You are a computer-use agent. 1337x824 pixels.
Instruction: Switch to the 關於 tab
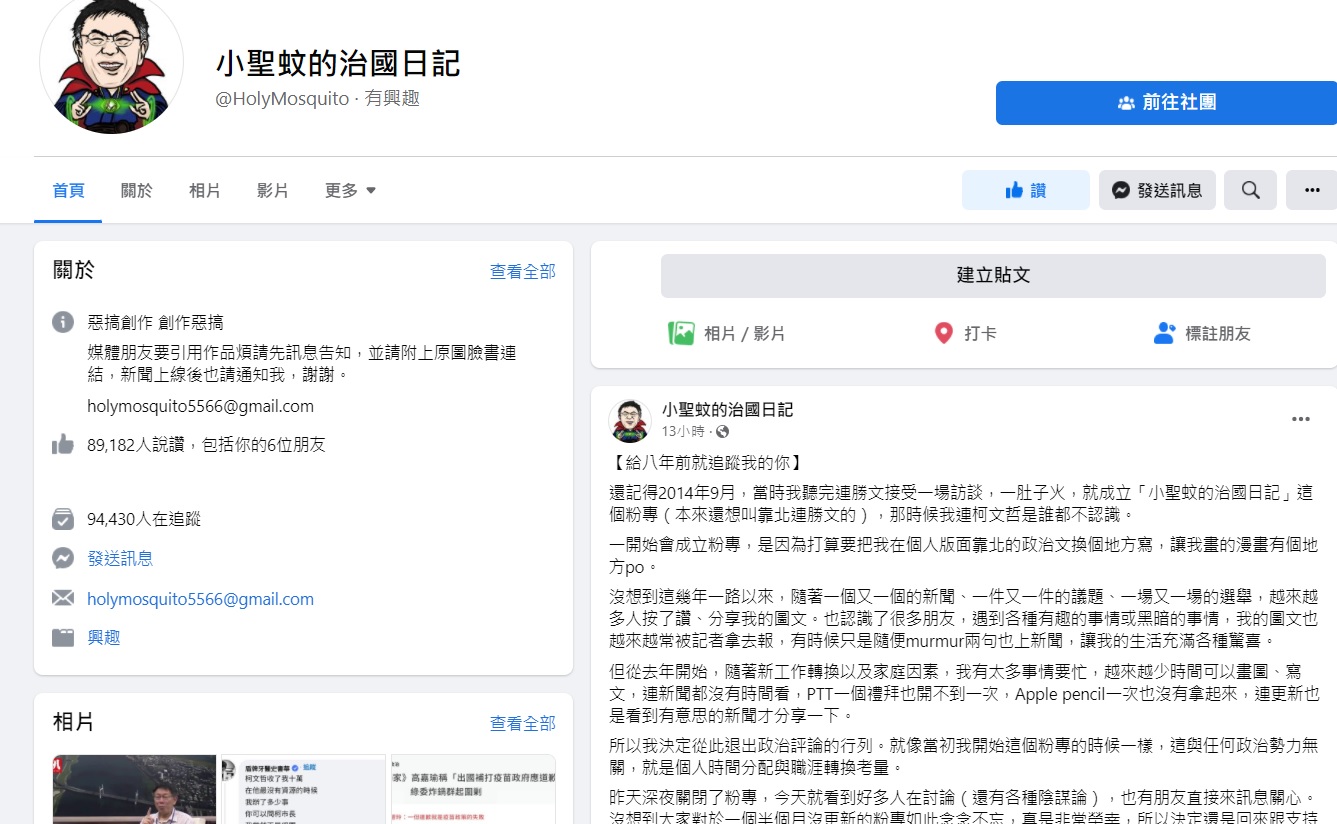tap(136, 190)
